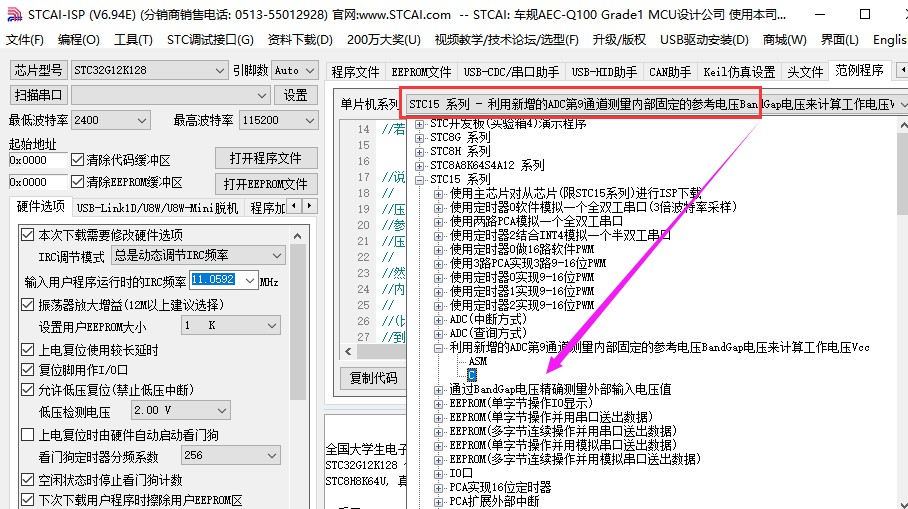Switch to the 头文件 tab

coord(805,72)
